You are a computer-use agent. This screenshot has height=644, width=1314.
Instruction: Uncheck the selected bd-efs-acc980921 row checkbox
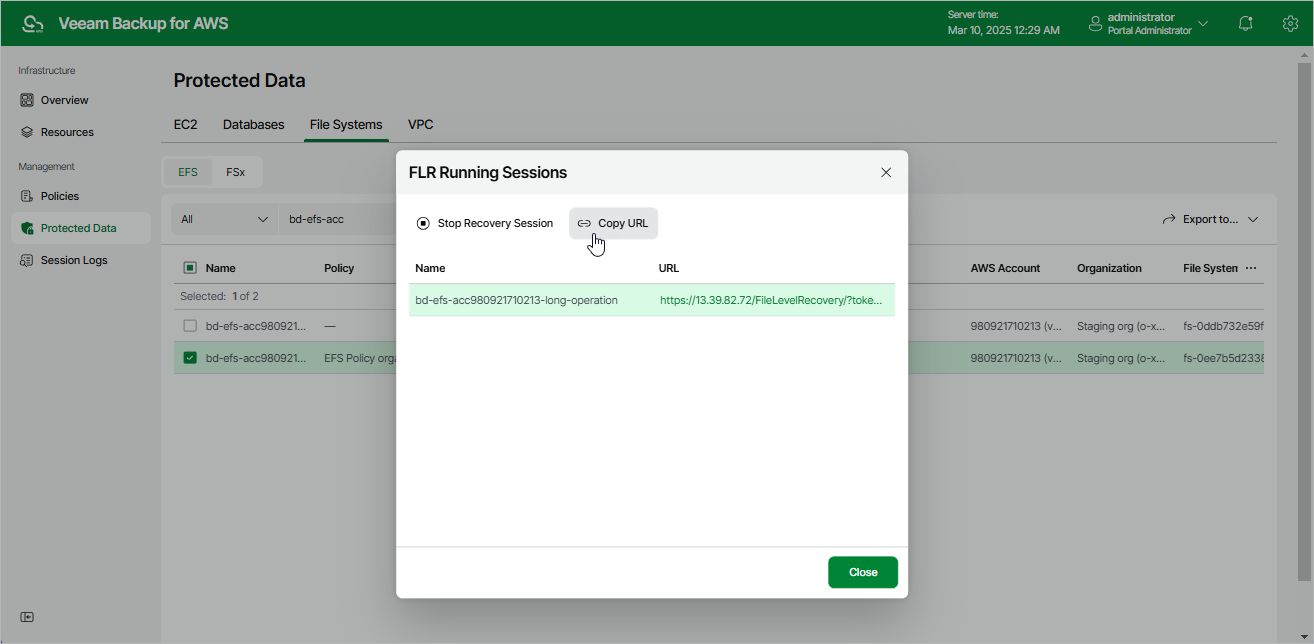point(190,358)
